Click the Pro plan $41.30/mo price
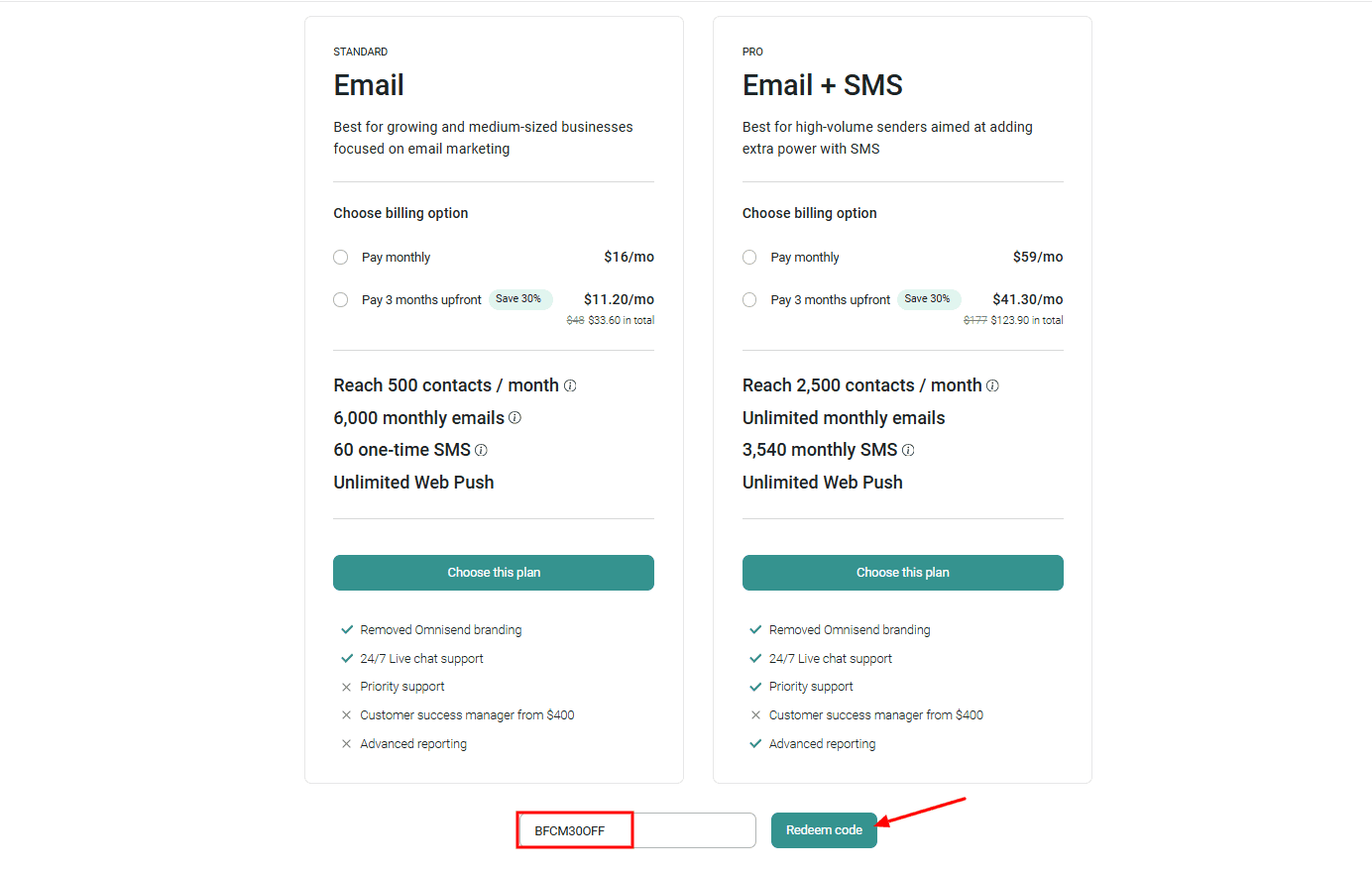 click(x=1027, y=299)
